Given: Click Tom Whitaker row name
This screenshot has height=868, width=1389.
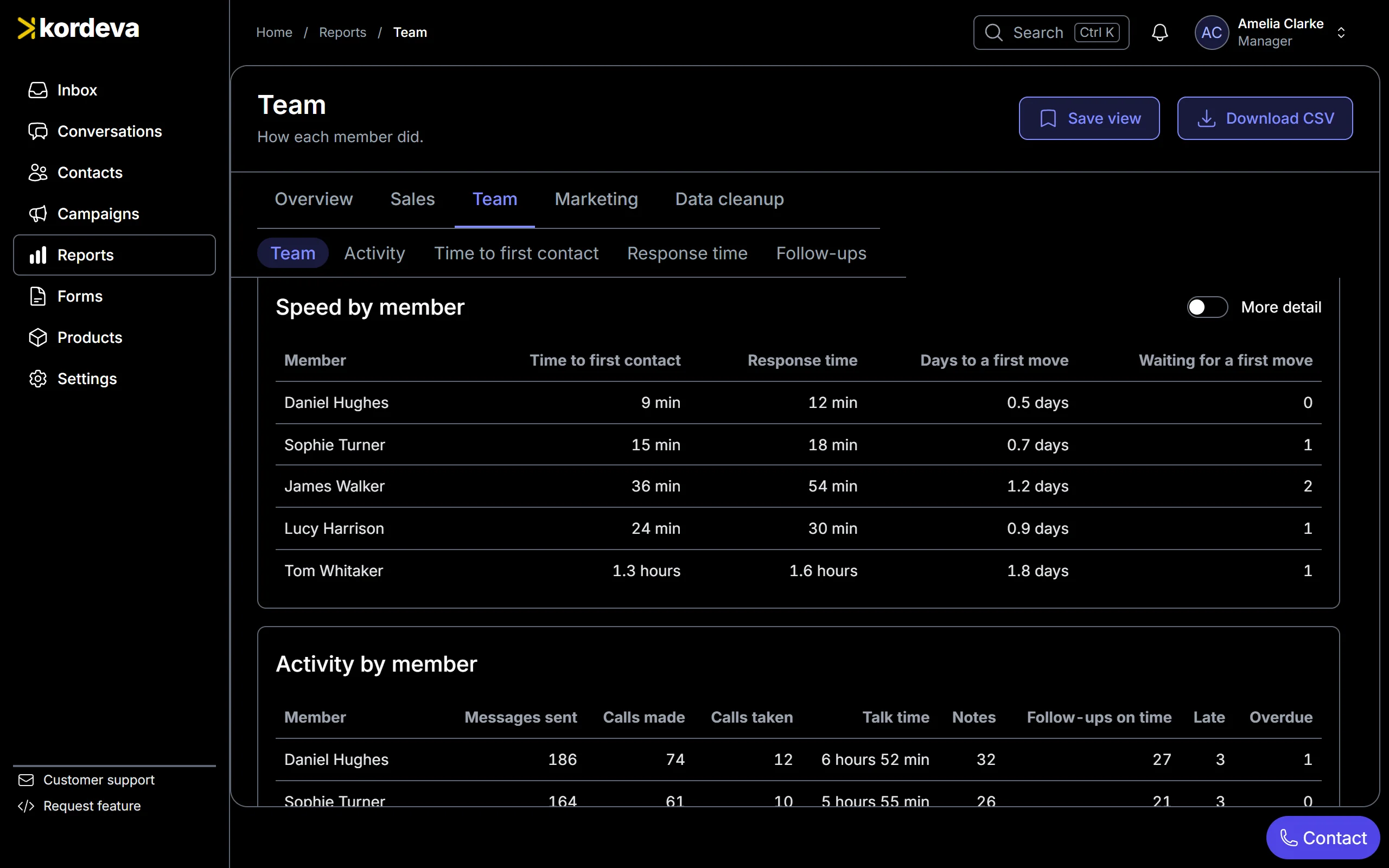Looking at the screenshot, I should pos(334,571).
